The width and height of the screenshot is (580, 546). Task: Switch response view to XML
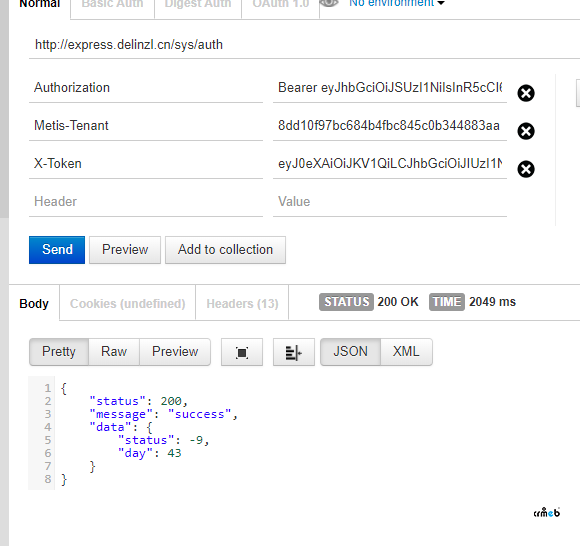click(406, 352)
